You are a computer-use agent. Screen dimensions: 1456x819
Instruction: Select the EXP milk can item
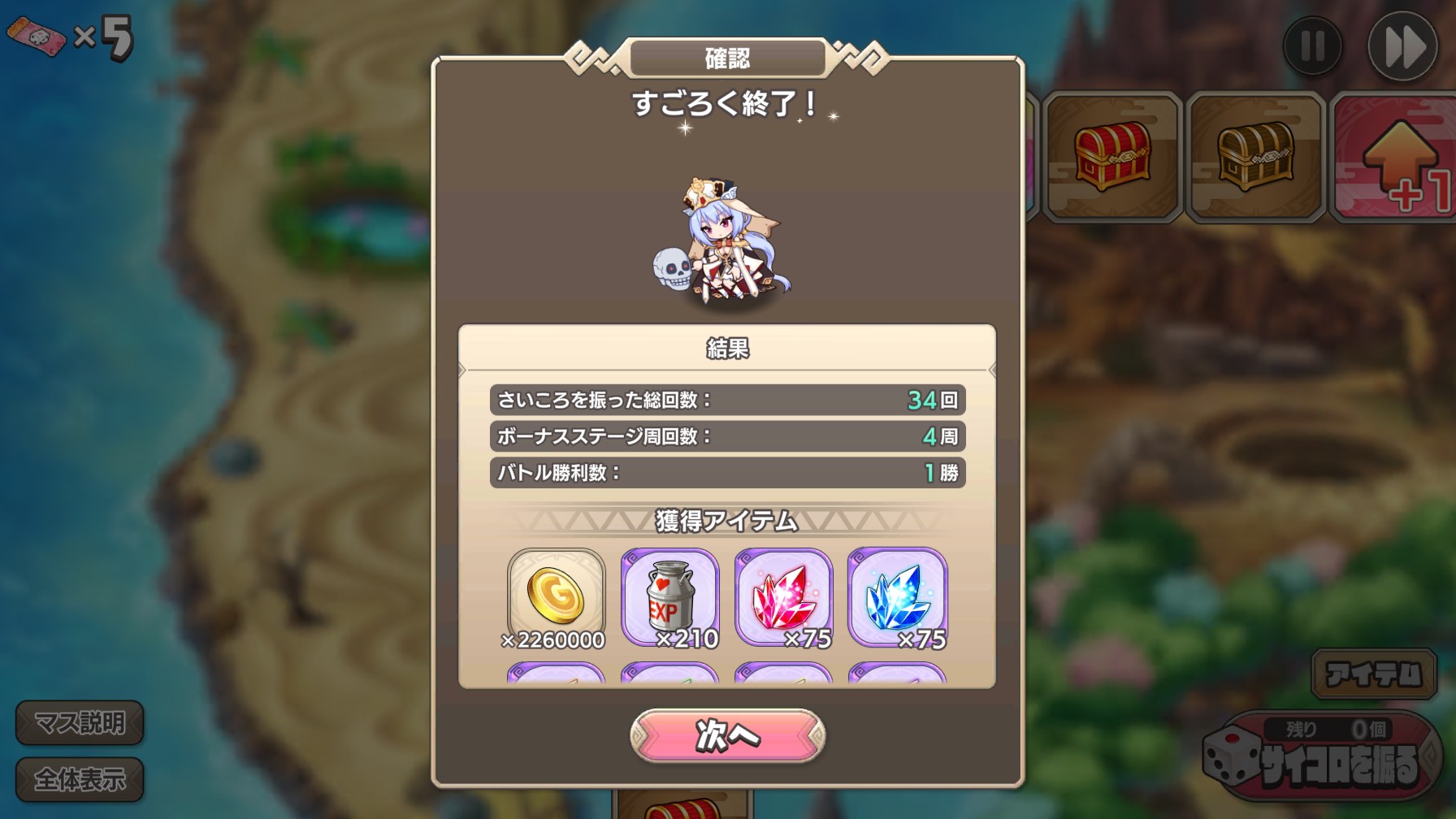669,597
